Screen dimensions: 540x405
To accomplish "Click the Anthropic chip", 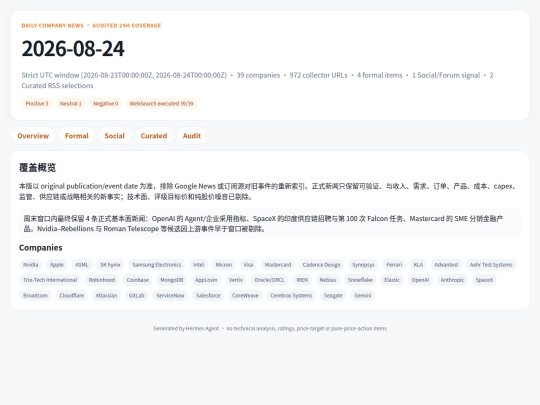I will [x=452, y=280].
